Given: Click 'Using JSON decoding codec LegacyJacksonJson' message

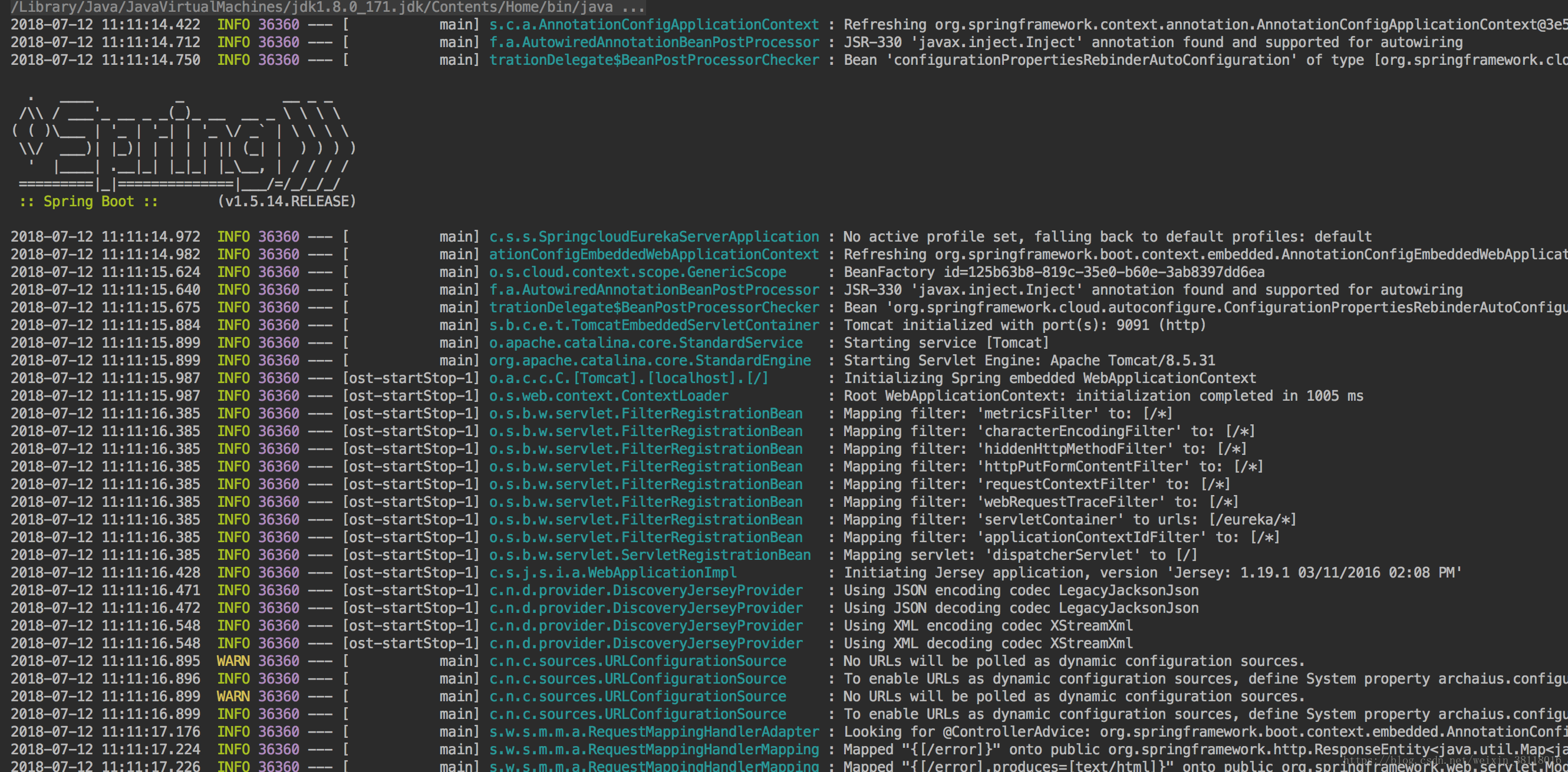Looking at the screenshot, I should point(1021,607).
